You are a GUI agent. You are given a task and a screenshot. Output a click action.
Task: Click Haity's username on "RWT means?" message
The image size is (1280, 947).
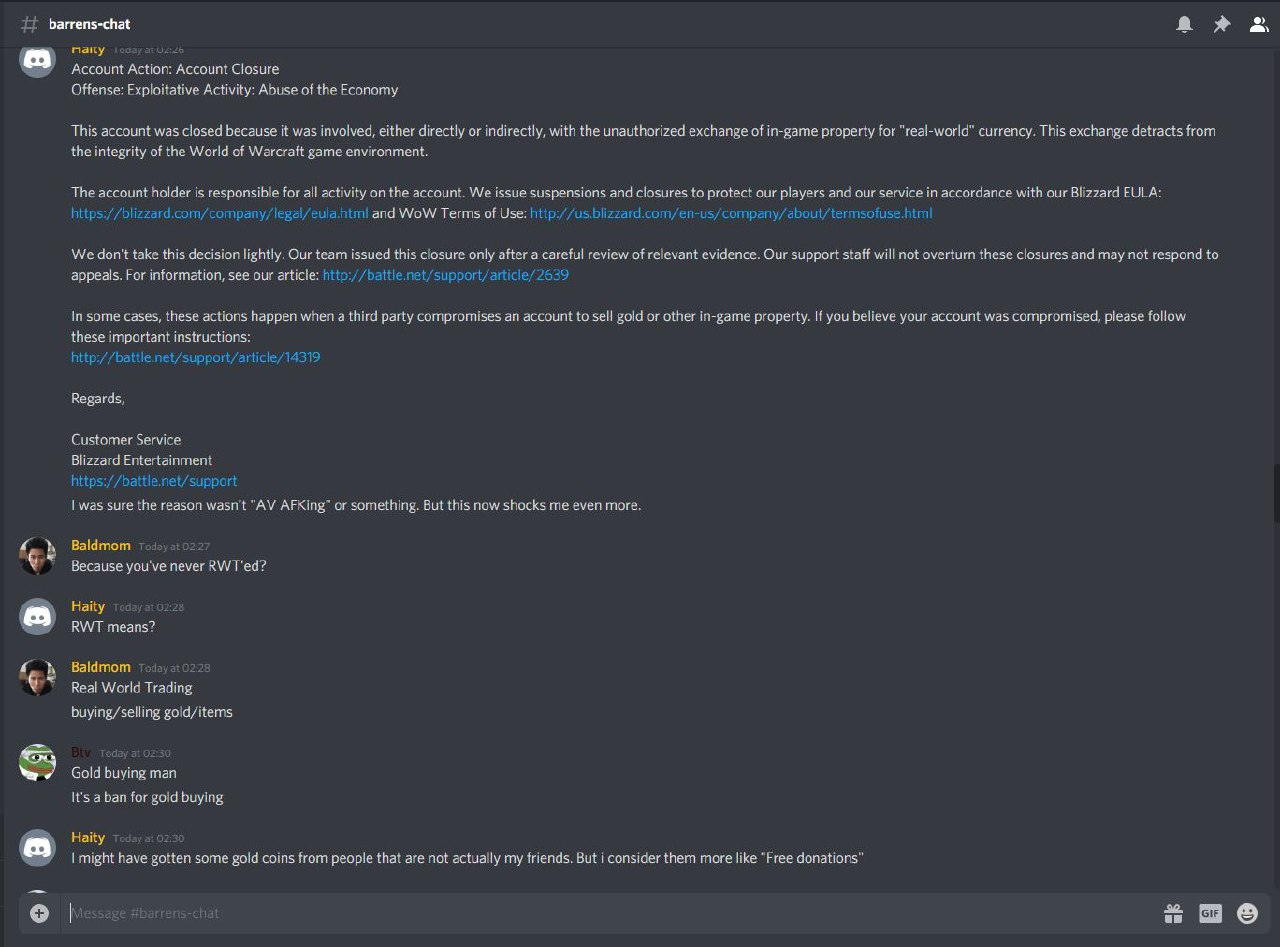(88, 606)
